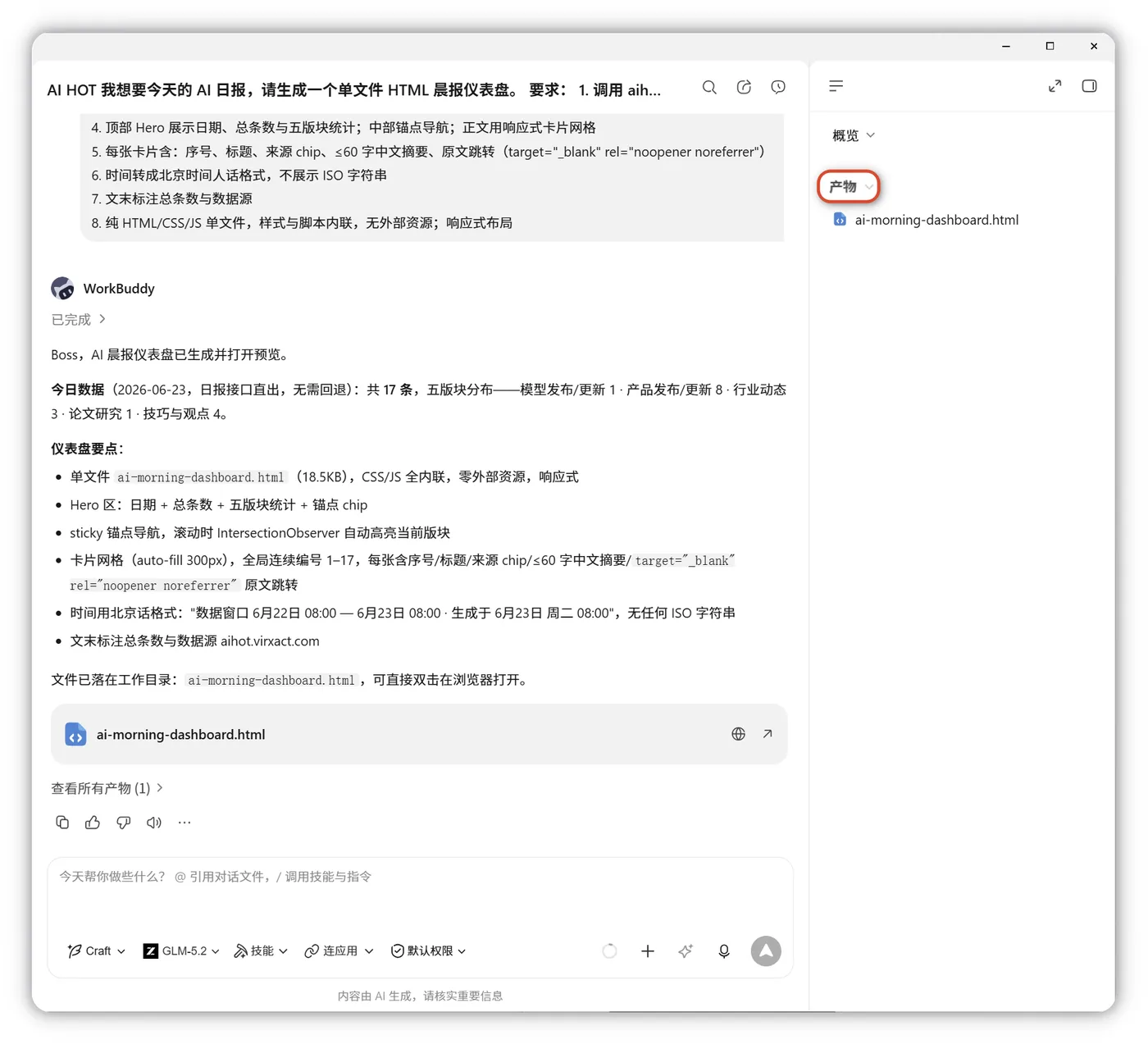Open ai-morning-dashboard.html in browser via globe icon

click(x=738, y=734)
